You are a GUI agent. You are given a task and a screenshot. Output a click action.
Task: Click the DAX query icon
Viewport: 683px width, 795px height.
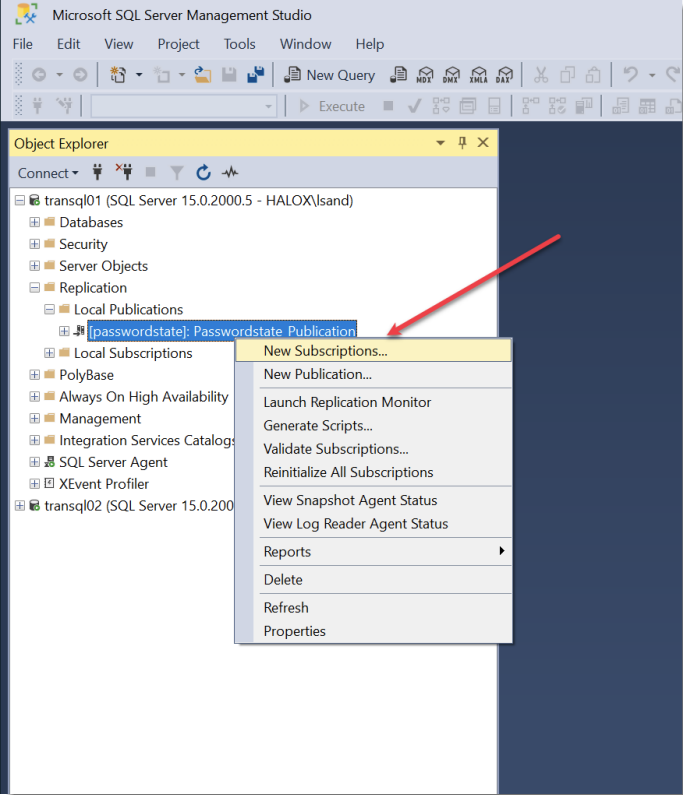point(504,75)
